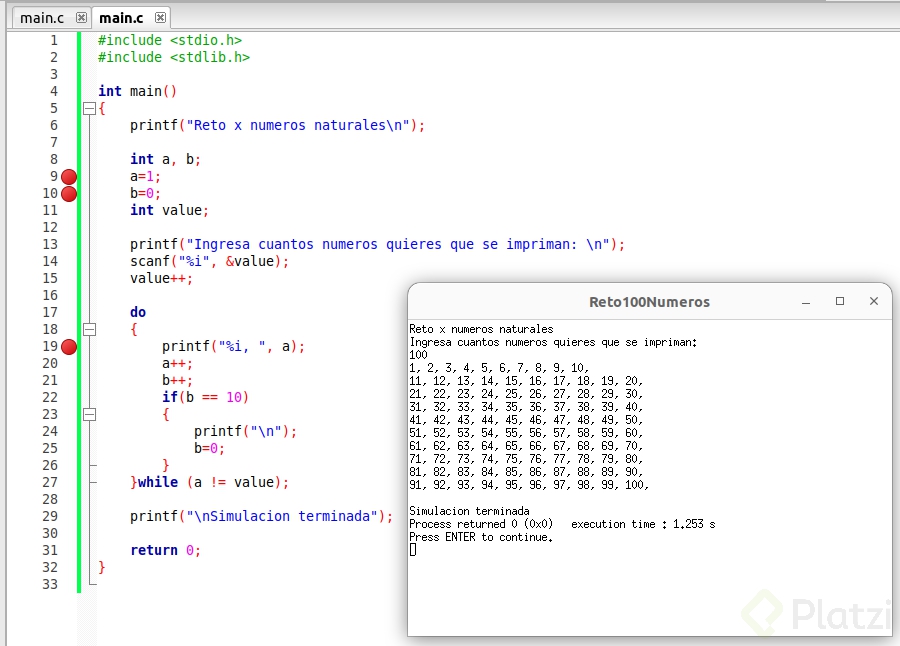Viewport: 900px width, 646px height.
Task: Collapse the do-while block fold at line 18
Action: point(89,329)
